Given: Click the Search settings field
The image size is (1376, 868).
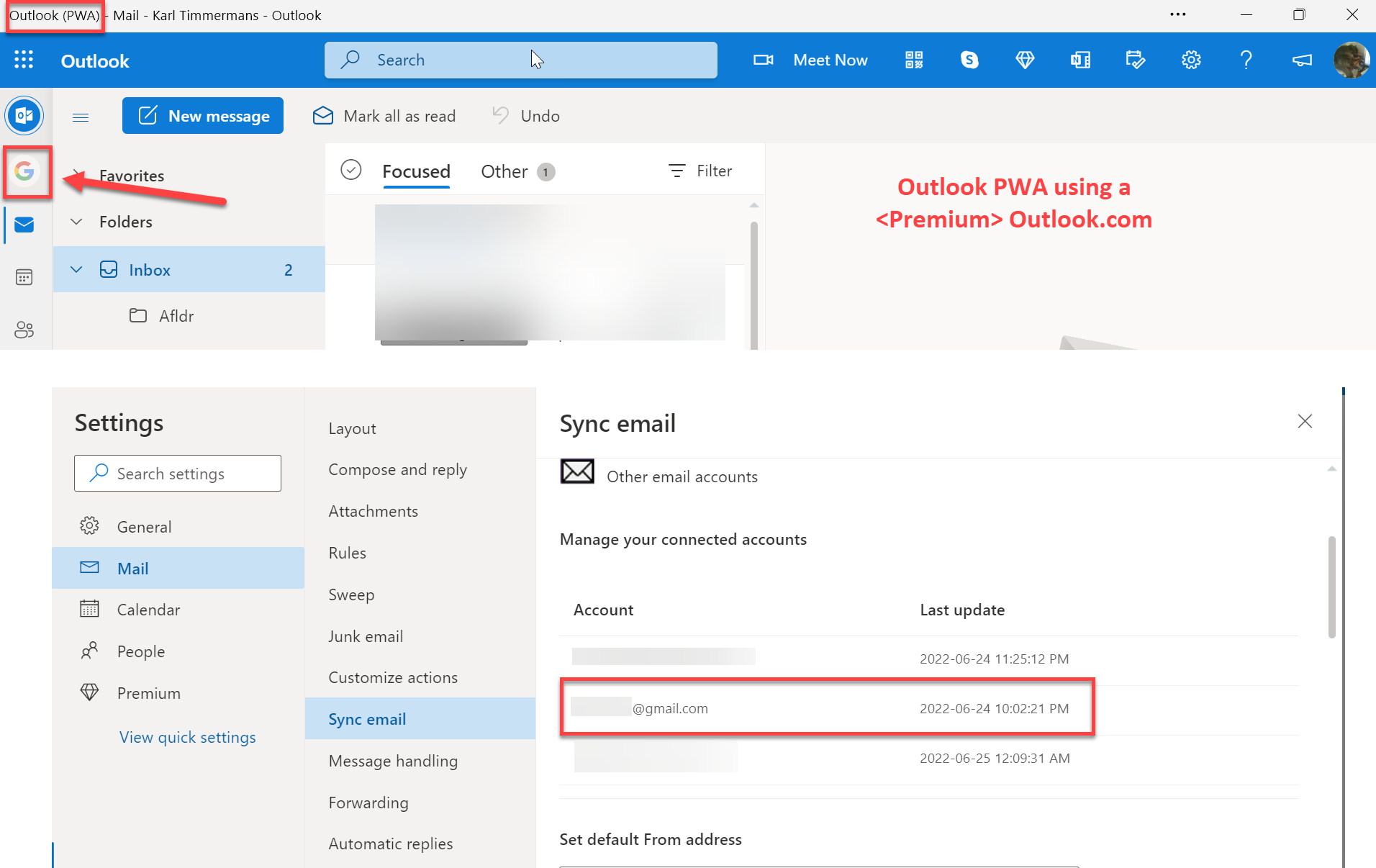Looking at the screenshot, I should [x=178, y=473].
